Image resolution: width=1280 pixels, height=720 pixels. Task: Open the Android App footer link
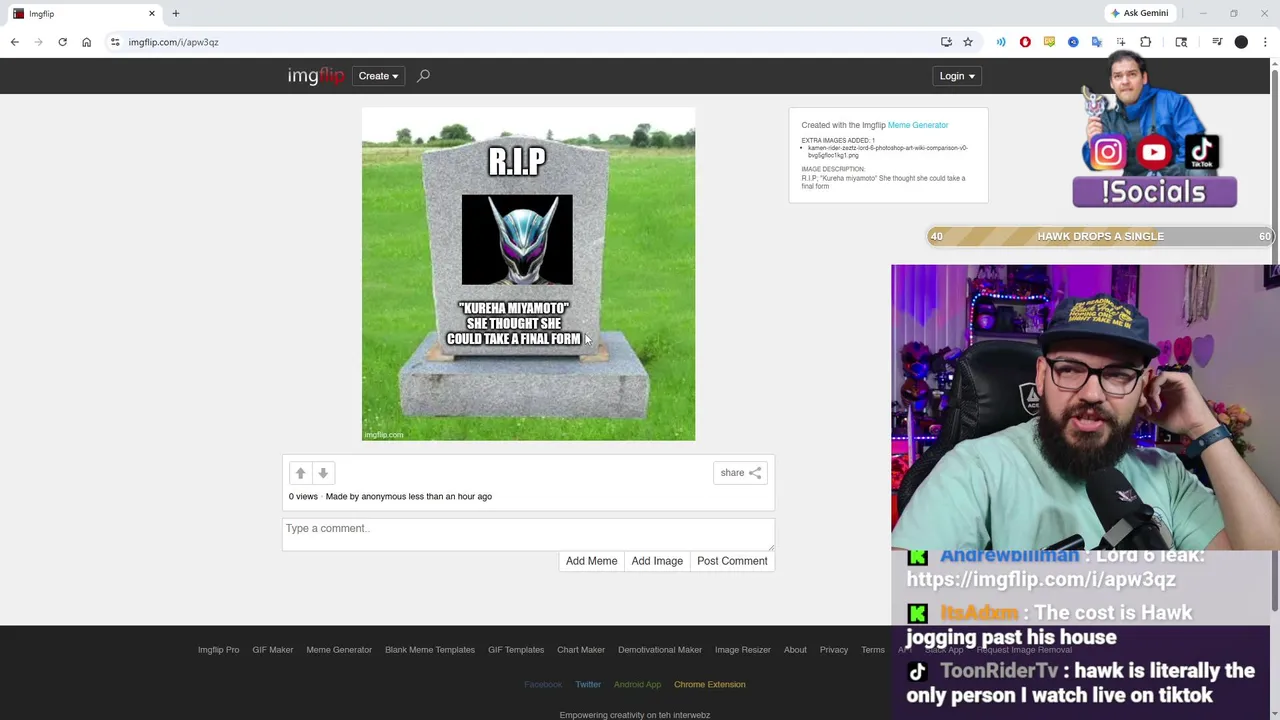click(637, 685)
